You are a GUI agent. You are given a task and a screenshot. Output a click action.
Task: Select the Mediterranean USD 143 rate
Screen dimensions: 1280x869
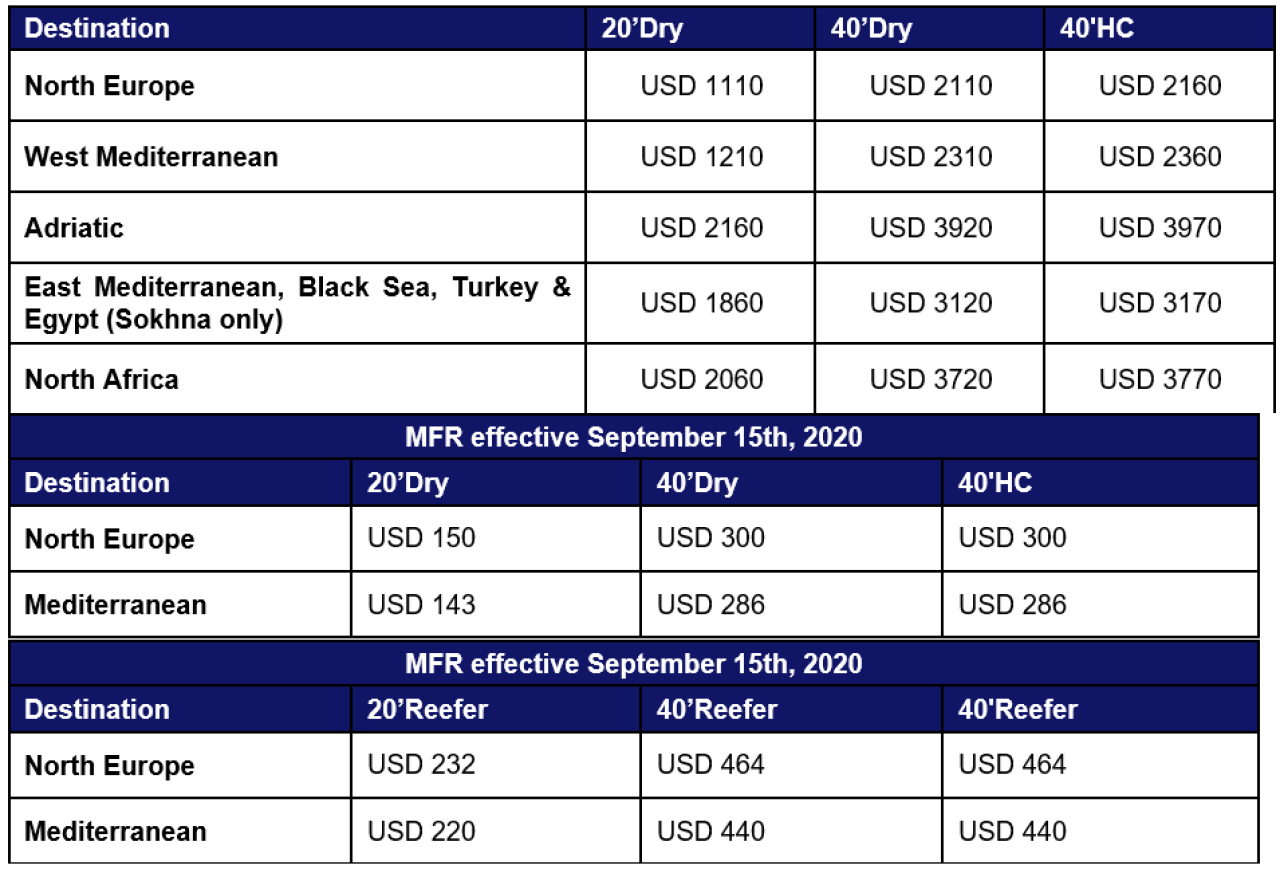(496, 604)
